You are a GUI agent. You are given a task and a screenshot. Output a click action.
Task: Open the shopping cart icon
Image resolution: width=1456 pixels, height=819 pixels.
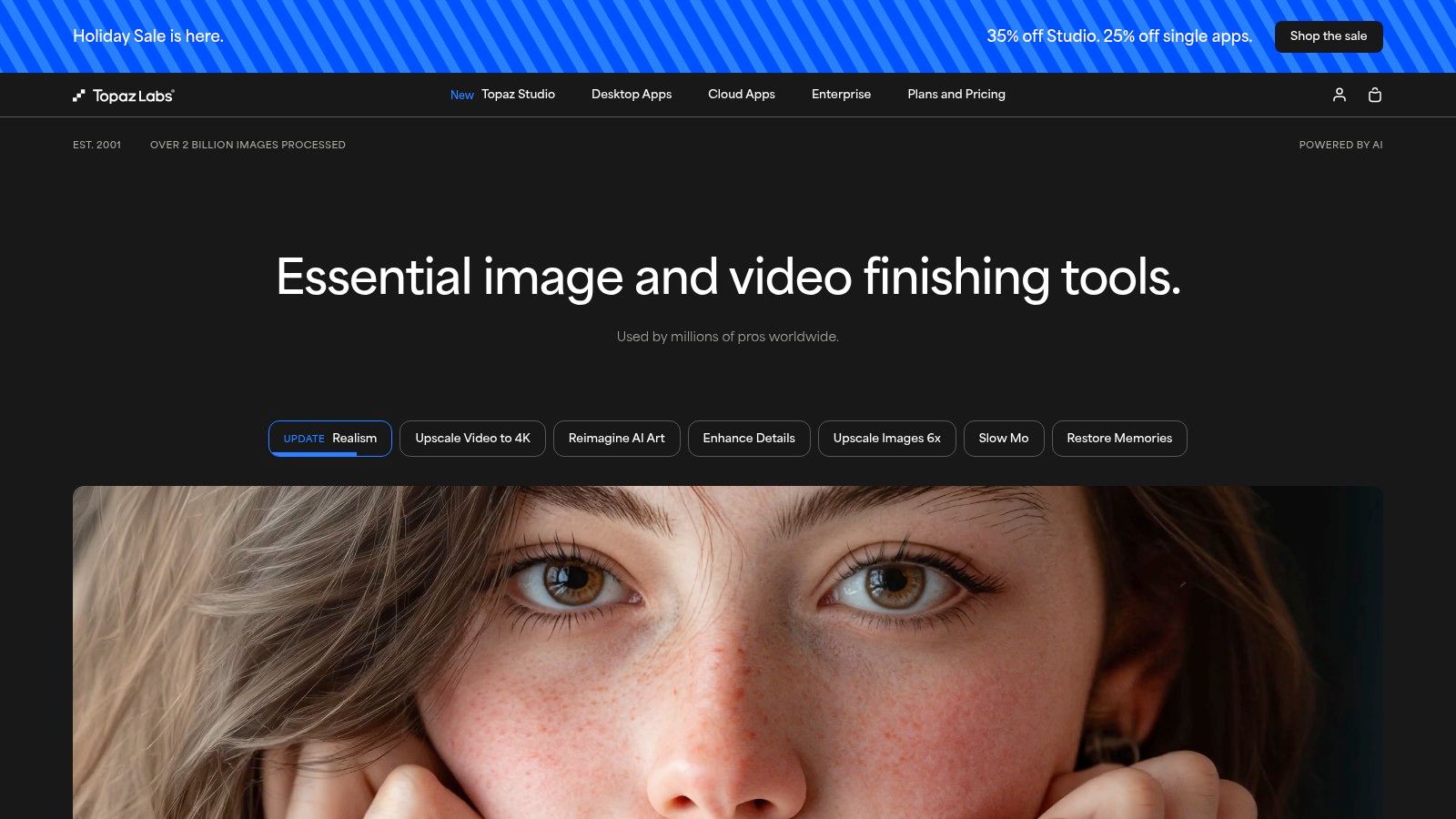tap(1375, 95)
